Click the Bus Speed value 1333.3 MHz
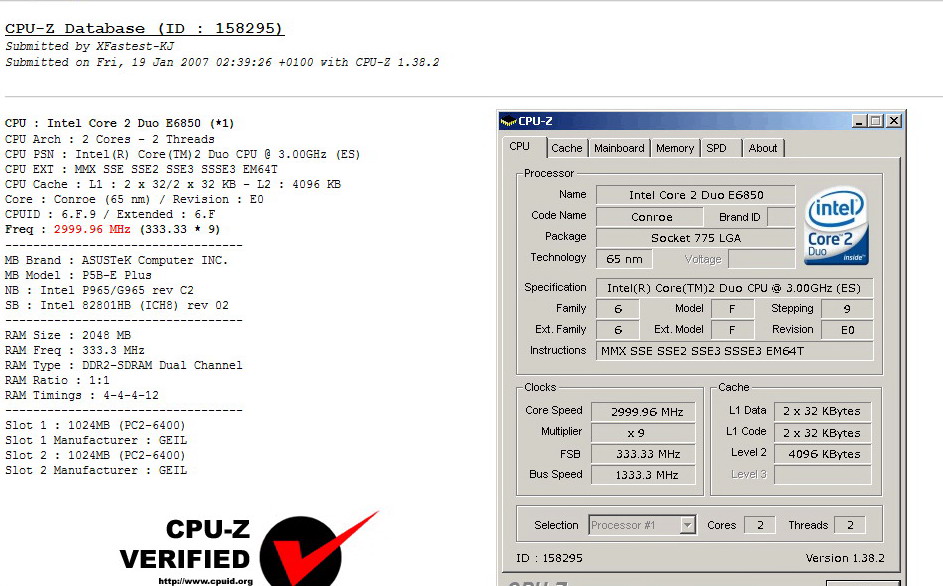This screenshot has width=943, height=586. pos(644,475)
